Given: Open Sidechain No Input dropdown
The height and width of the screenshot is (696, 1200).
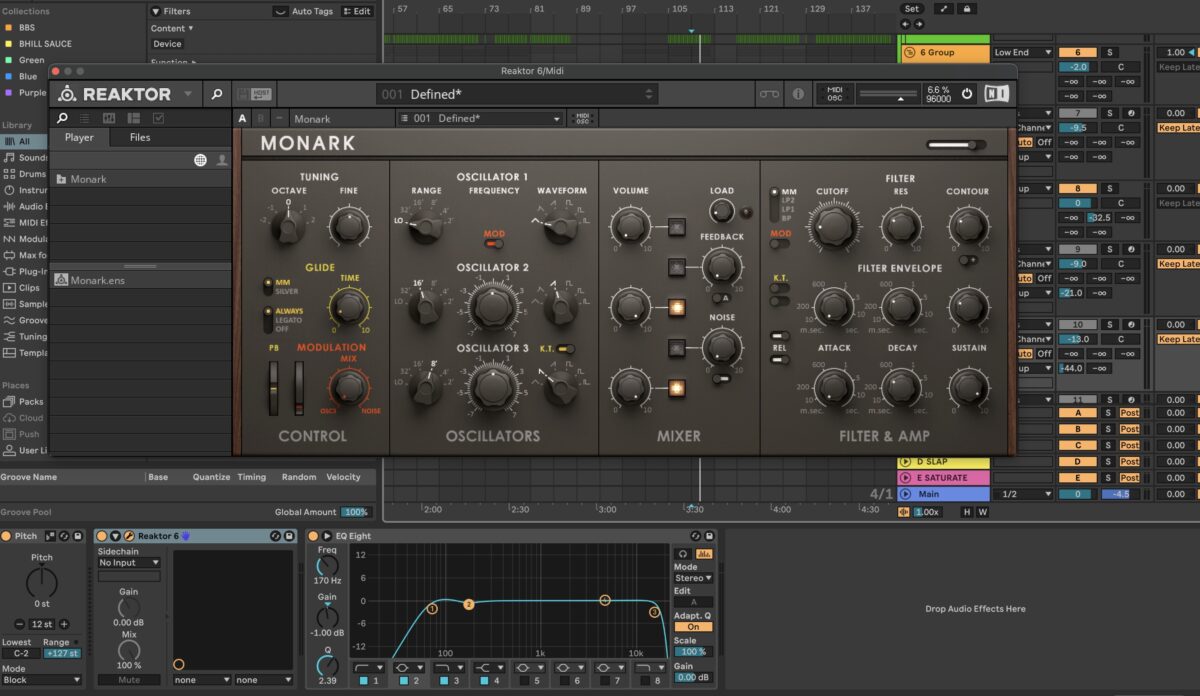Looking at the screenshot, I should (128, 563).
